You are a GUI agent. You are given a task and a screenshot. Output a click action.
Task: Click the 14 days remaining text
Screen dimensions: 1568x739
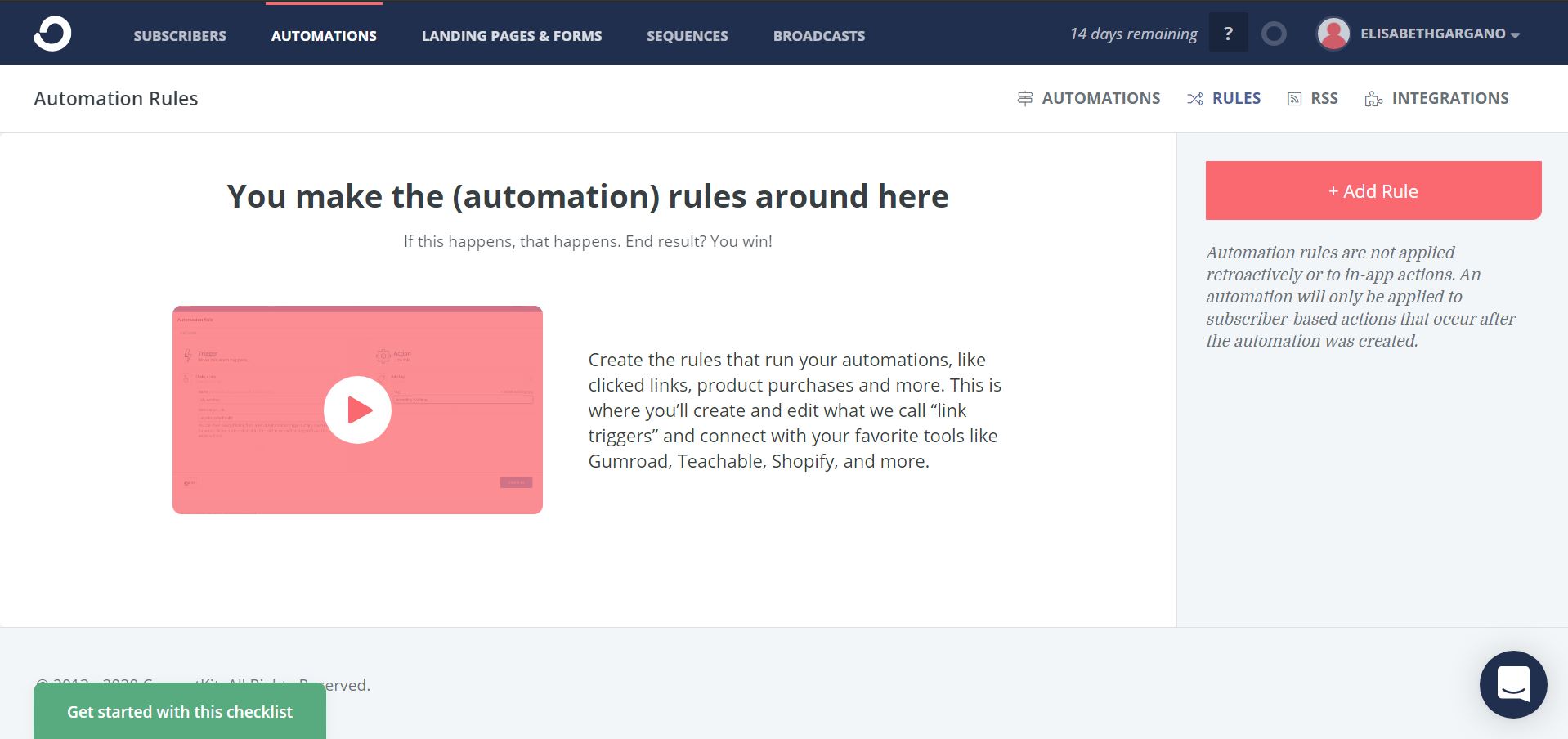tap(1134, 34)
